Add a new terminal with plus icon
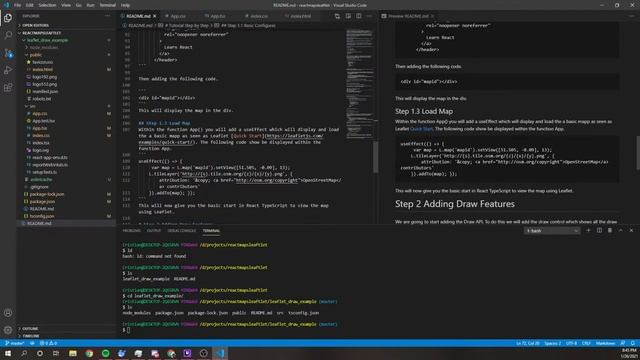Viewport: 640px width, 360px height. pos(588,231)
